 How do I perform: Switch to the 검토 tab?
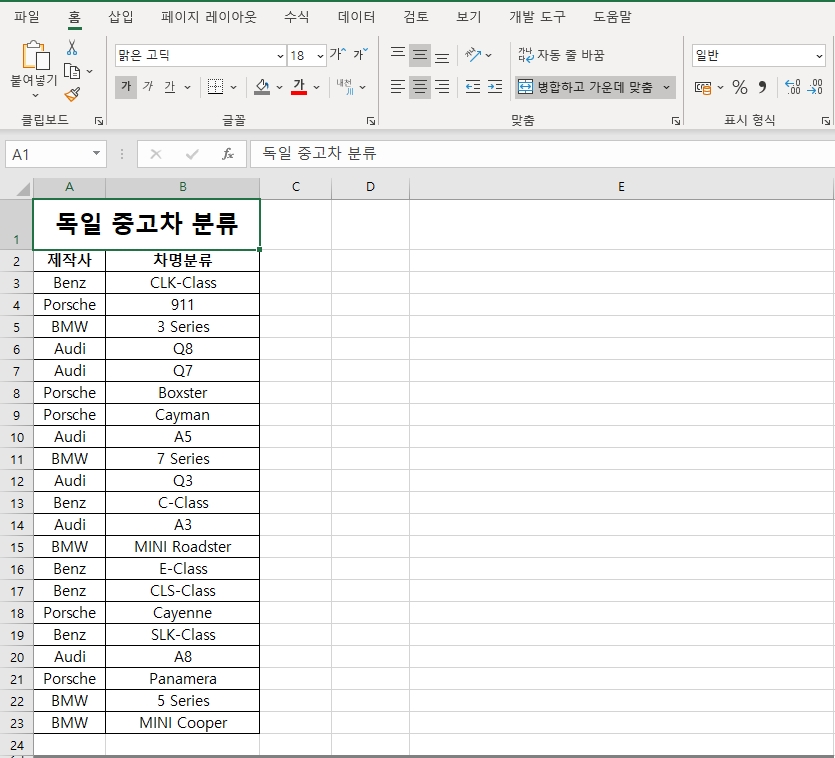(416, 17)
